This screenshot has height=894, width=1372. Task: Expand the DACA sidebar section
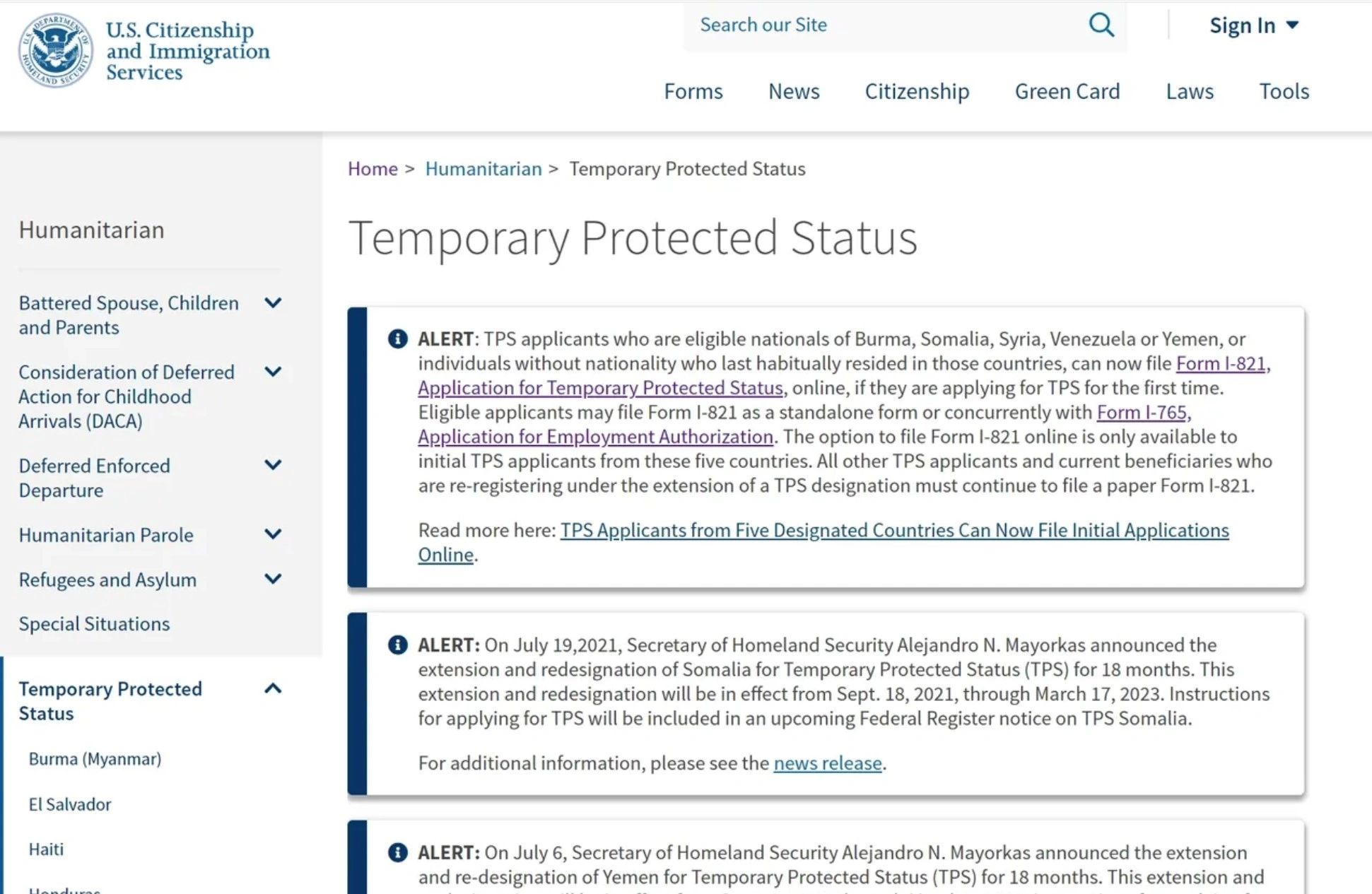[x=273, y=372]
